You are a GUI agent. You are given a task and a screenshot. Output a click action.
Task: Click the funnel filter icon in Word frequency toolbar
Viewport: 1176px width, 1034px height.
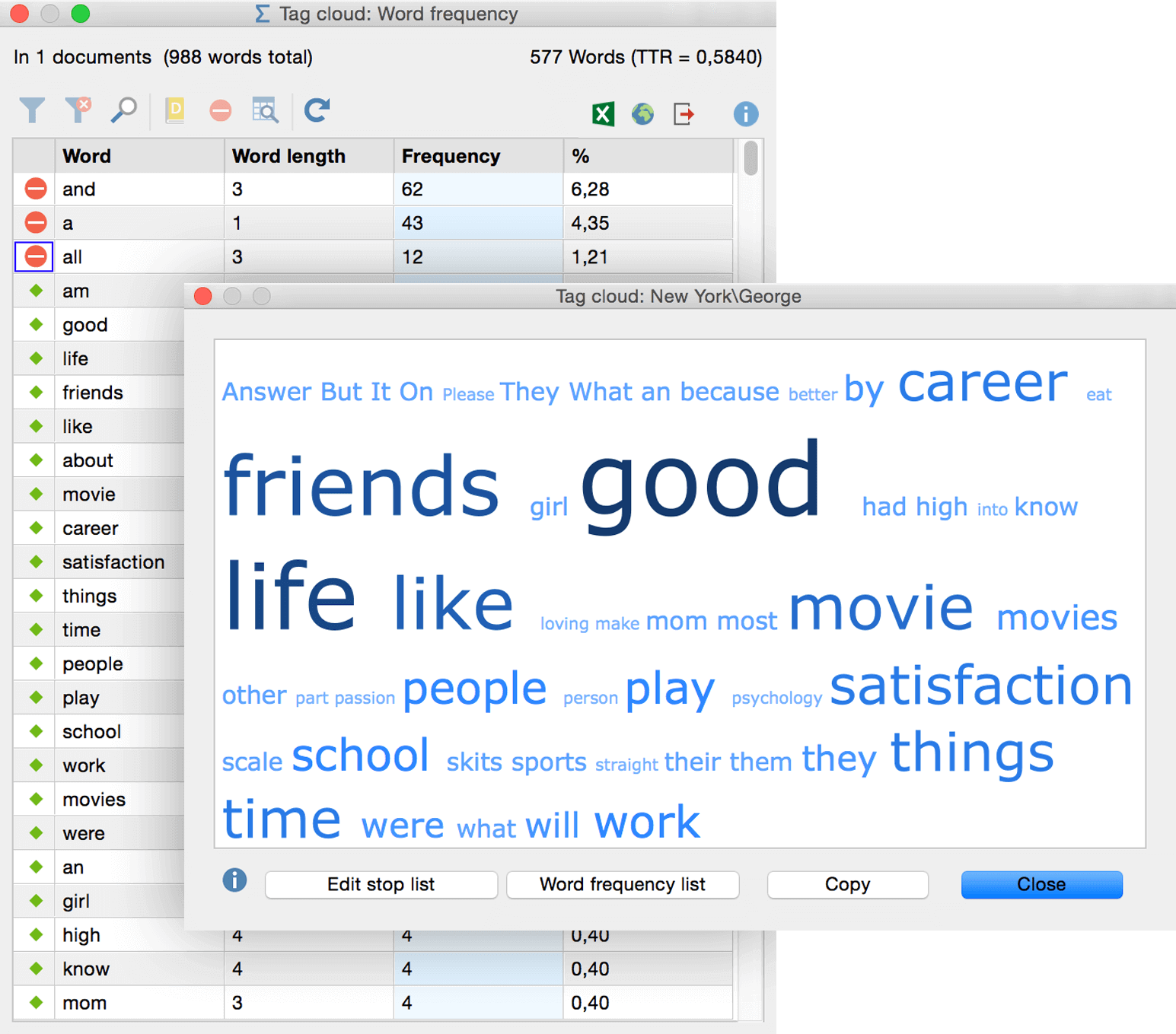pyautogui.click(x=32, y=111)
